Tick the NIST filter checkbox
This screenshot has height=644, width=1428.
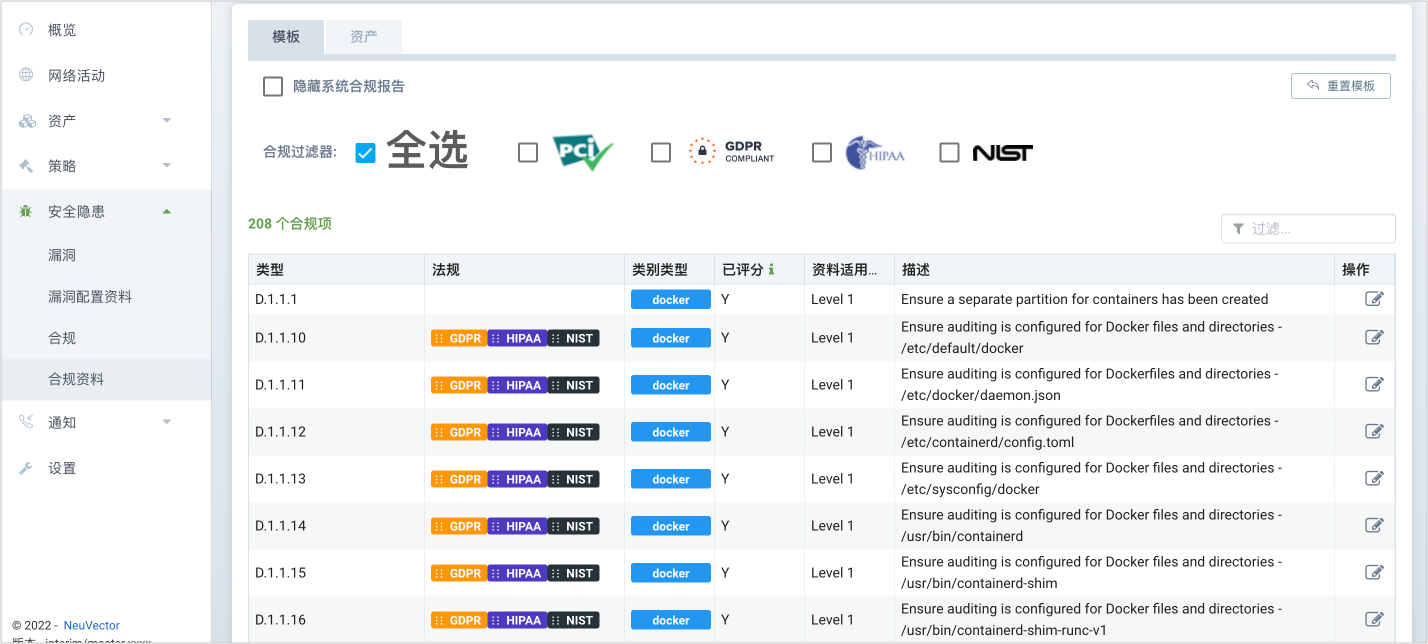point(950,153)
